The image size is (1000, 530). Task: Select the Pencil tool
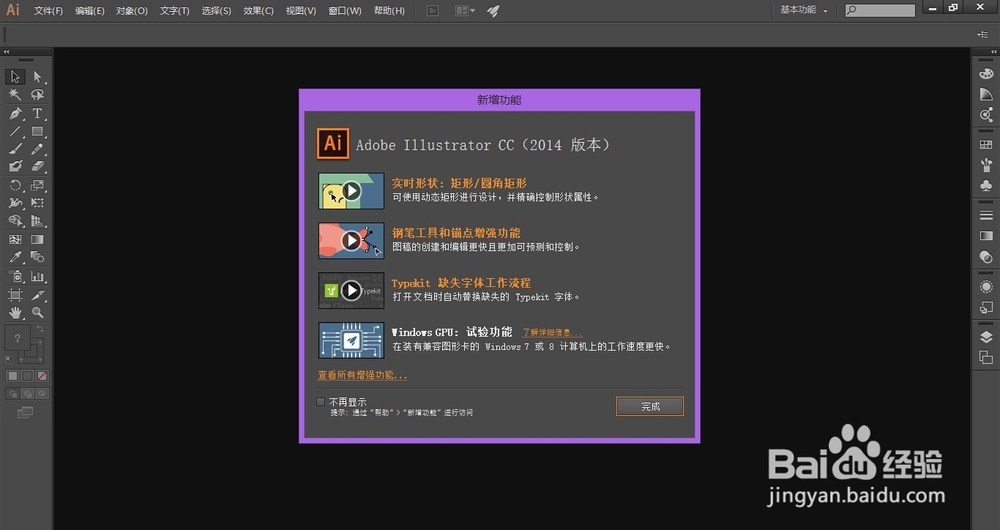point(38,149)
